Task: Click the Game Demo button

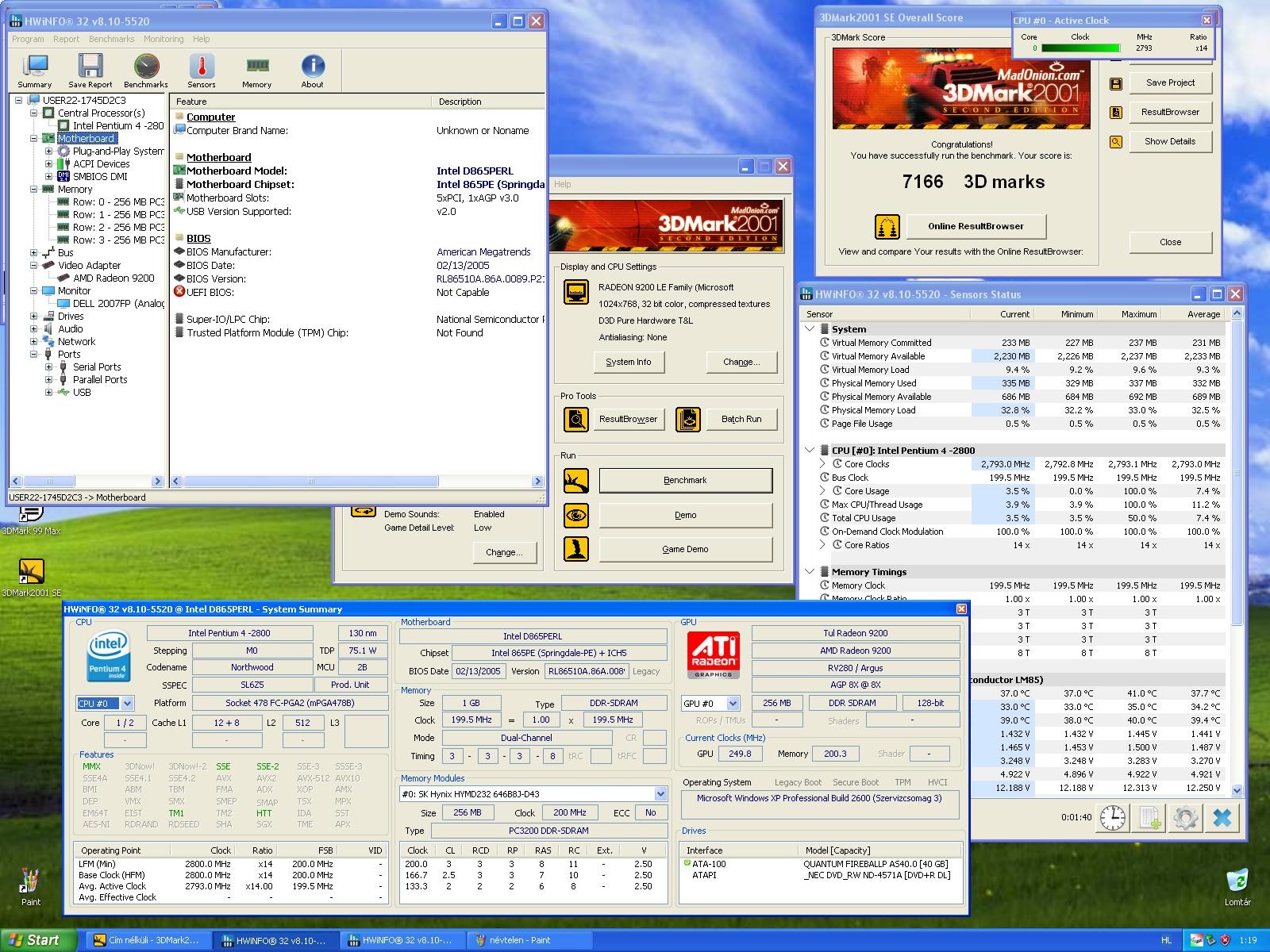Action: [686, 550]
